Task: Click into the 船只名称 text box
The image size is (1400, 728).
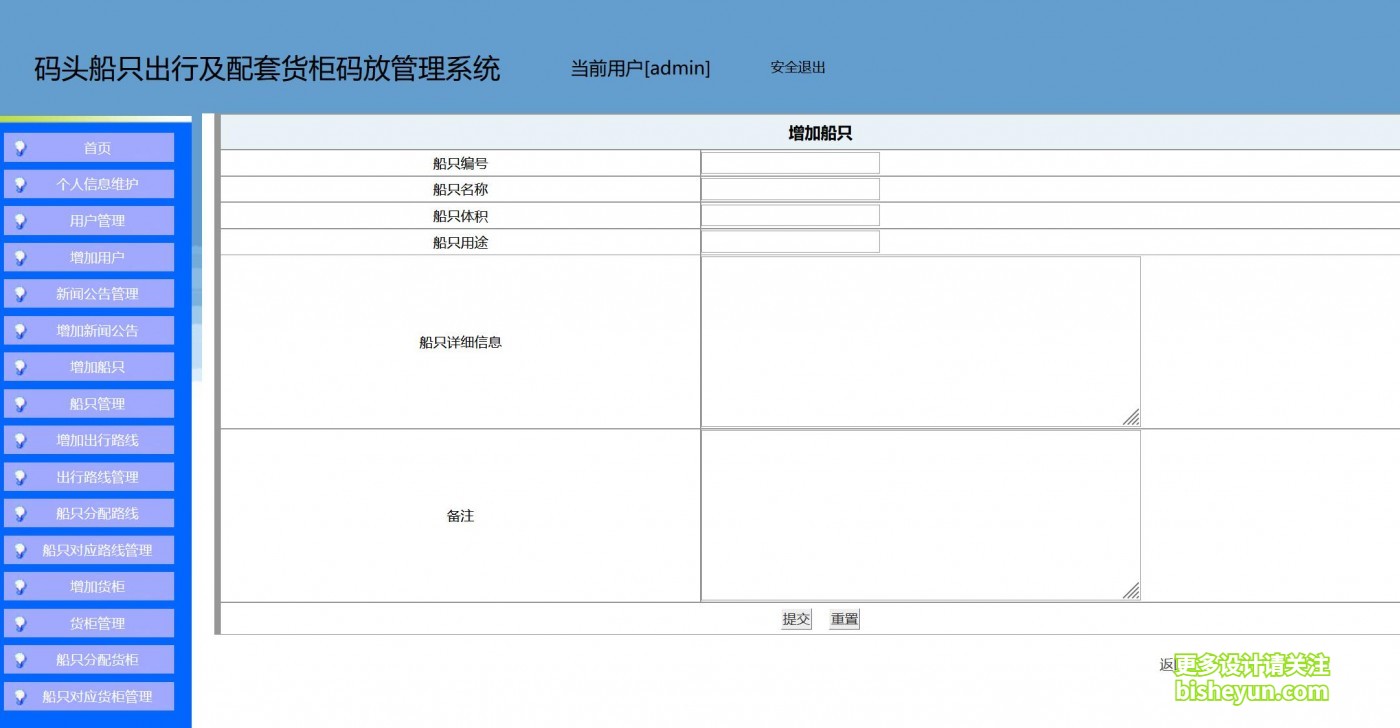Action: [790, 189]
